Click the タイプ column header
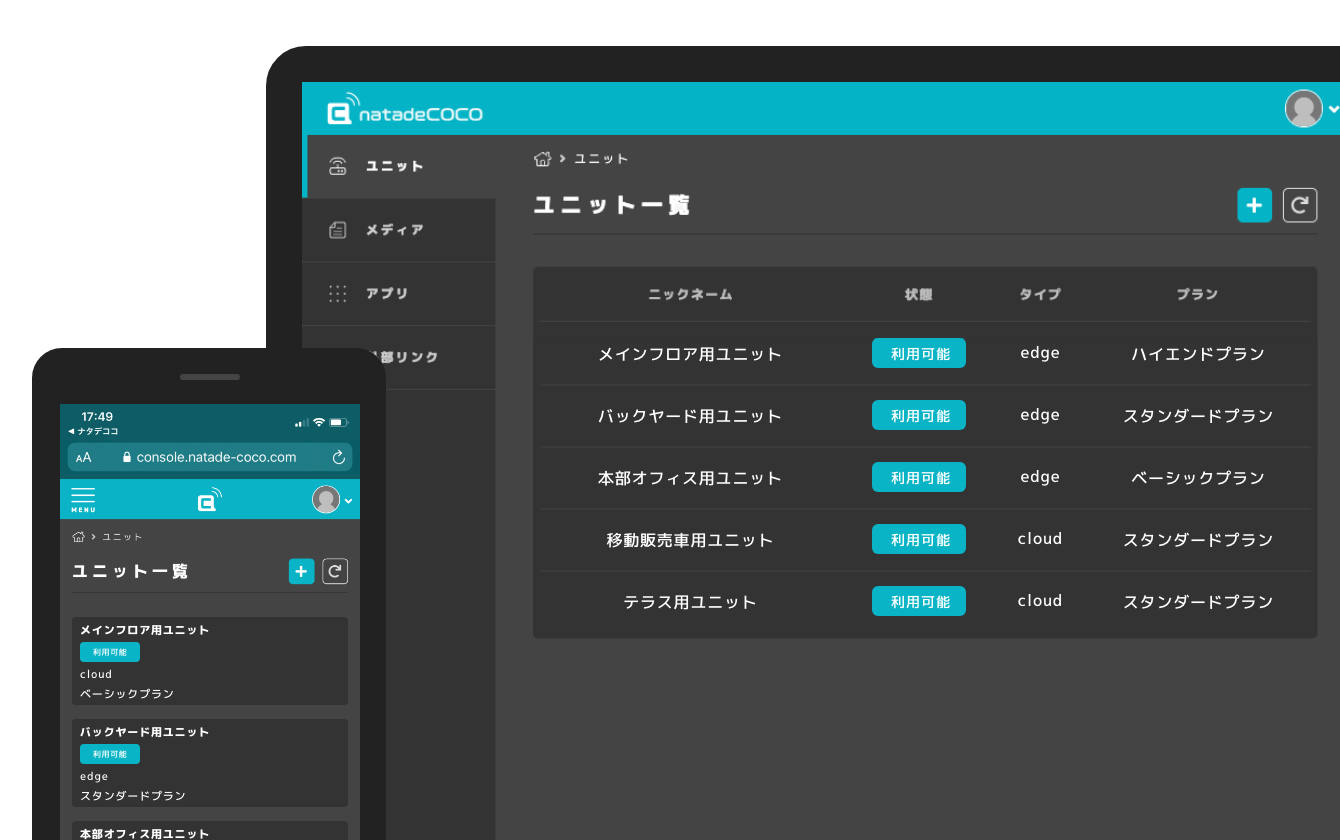 [x=1040, y=295]
